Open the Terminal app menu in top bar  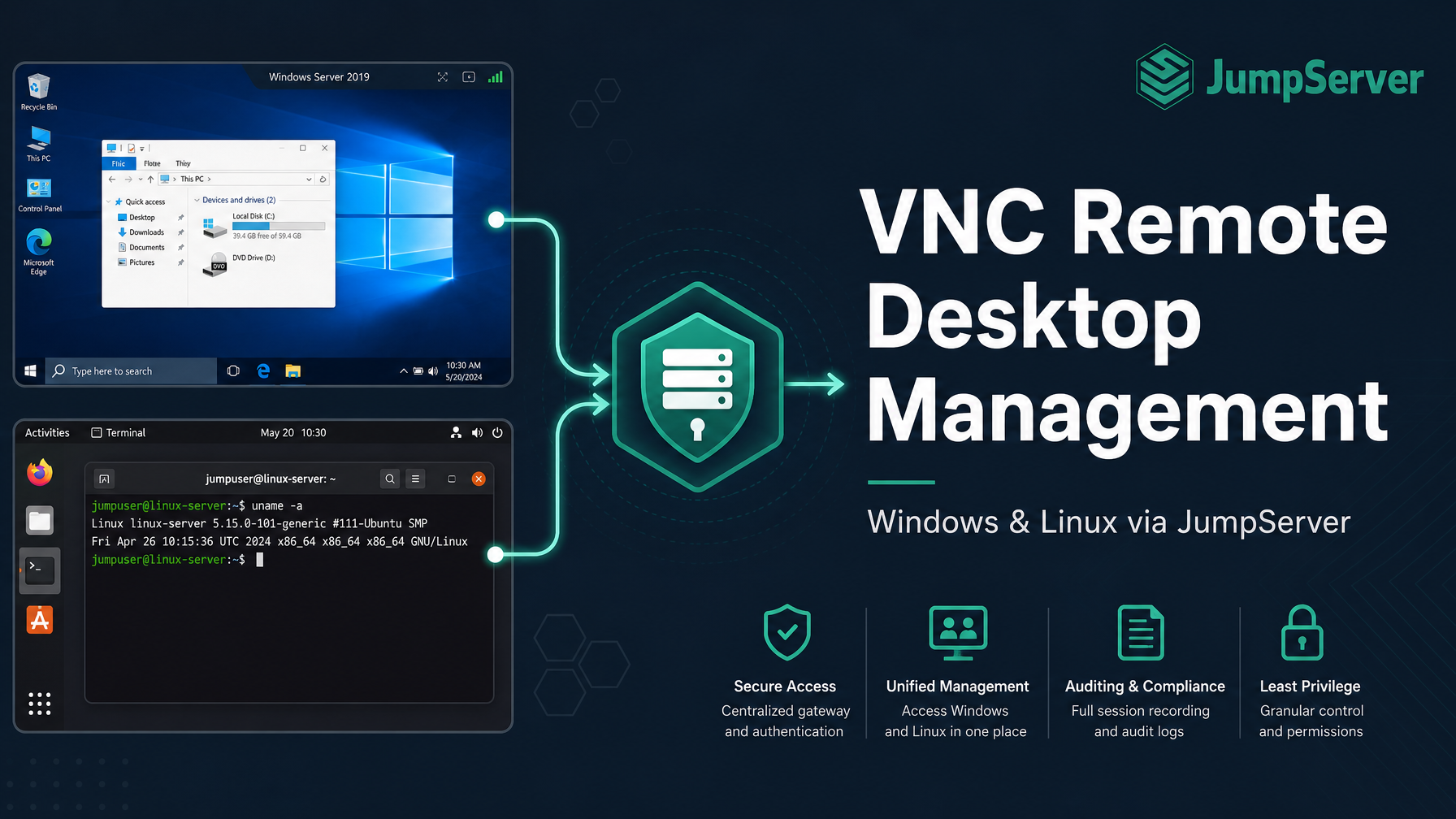coord(119,432)
